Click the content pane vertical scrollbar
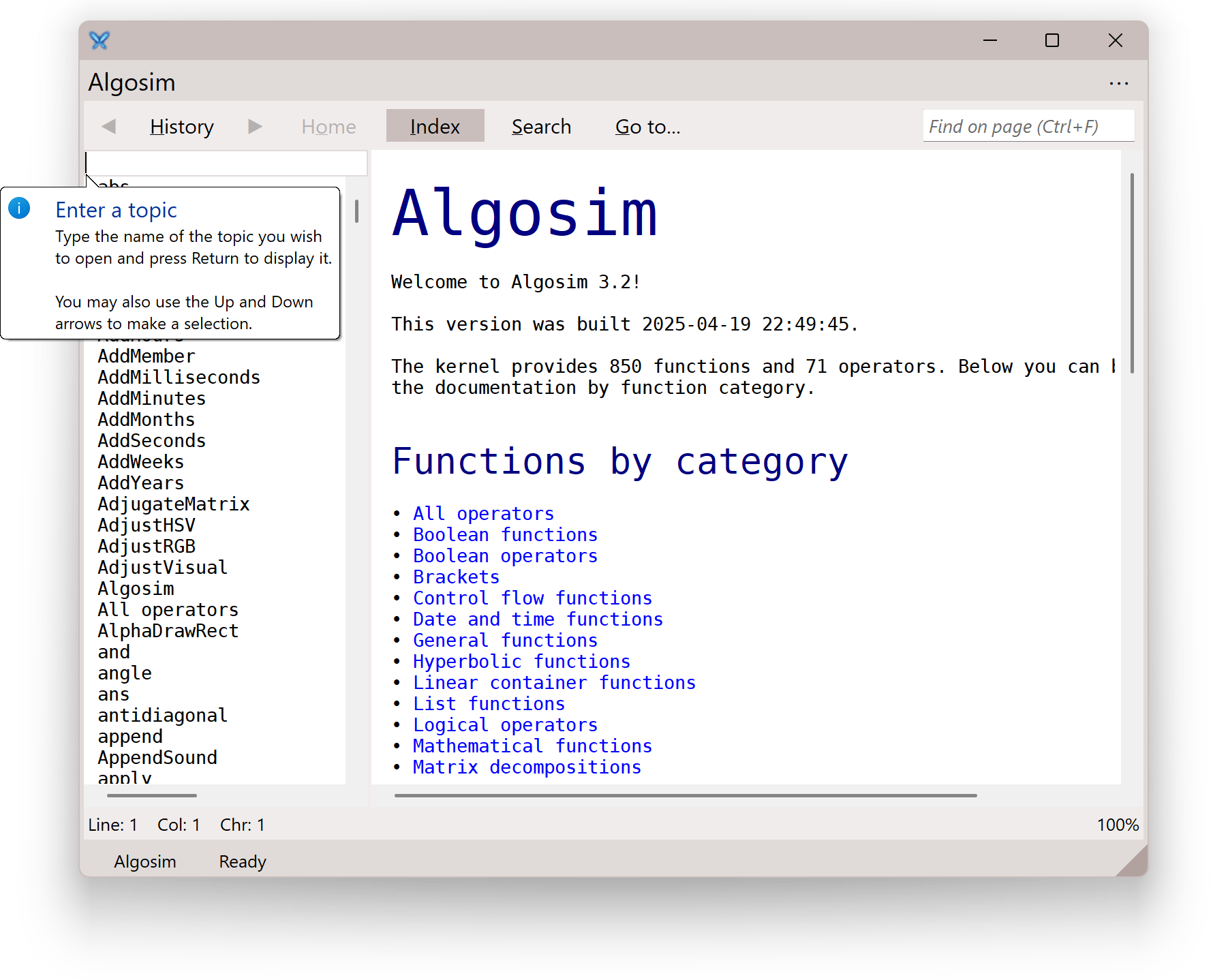1213x980 pixels. (x=1132, y=273)
